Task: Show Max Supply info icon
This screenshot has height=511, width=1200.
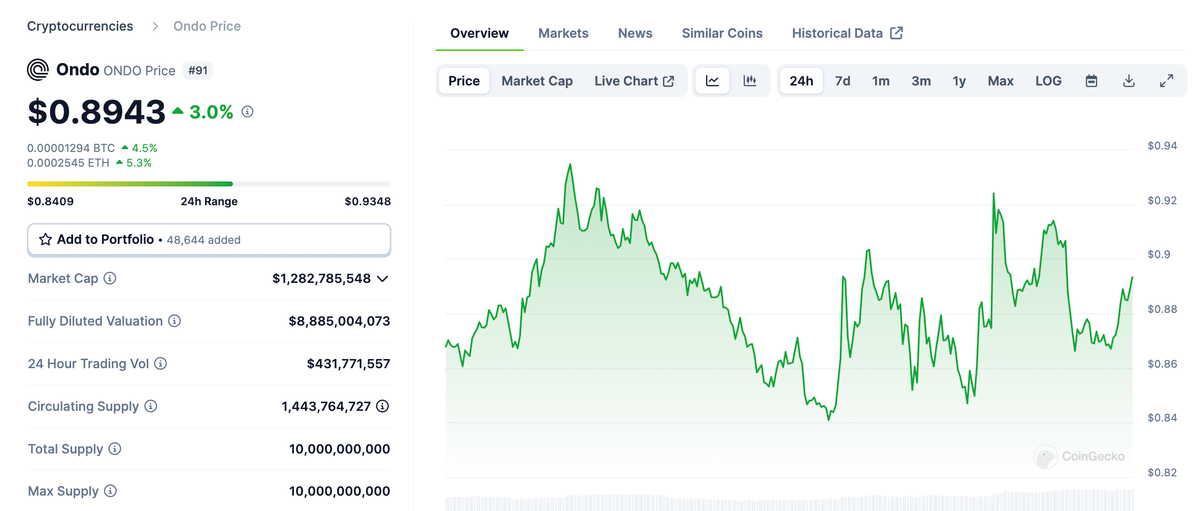Action: pyautogui.click(x=110, y=491)
